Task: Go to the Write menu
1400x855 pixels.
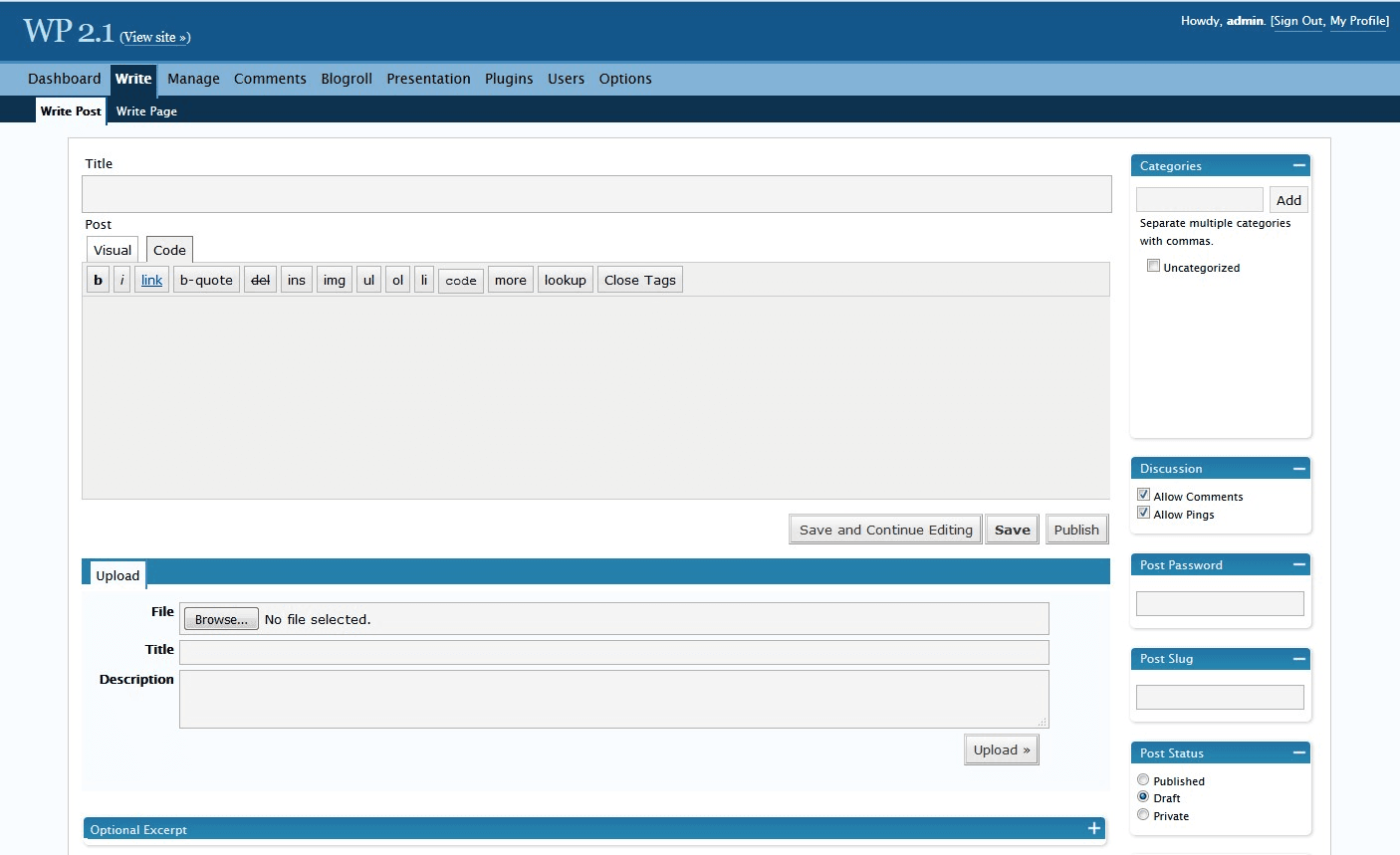Action: 133,79
